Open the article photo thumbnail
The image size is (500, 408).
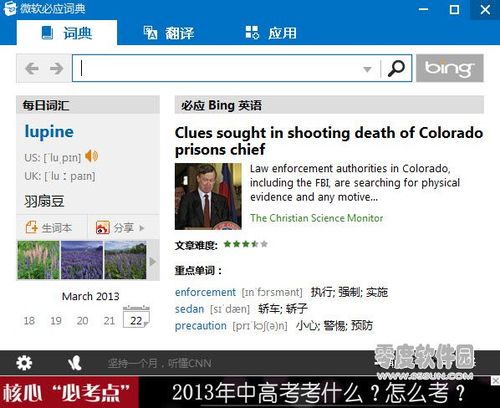(208, 196)
